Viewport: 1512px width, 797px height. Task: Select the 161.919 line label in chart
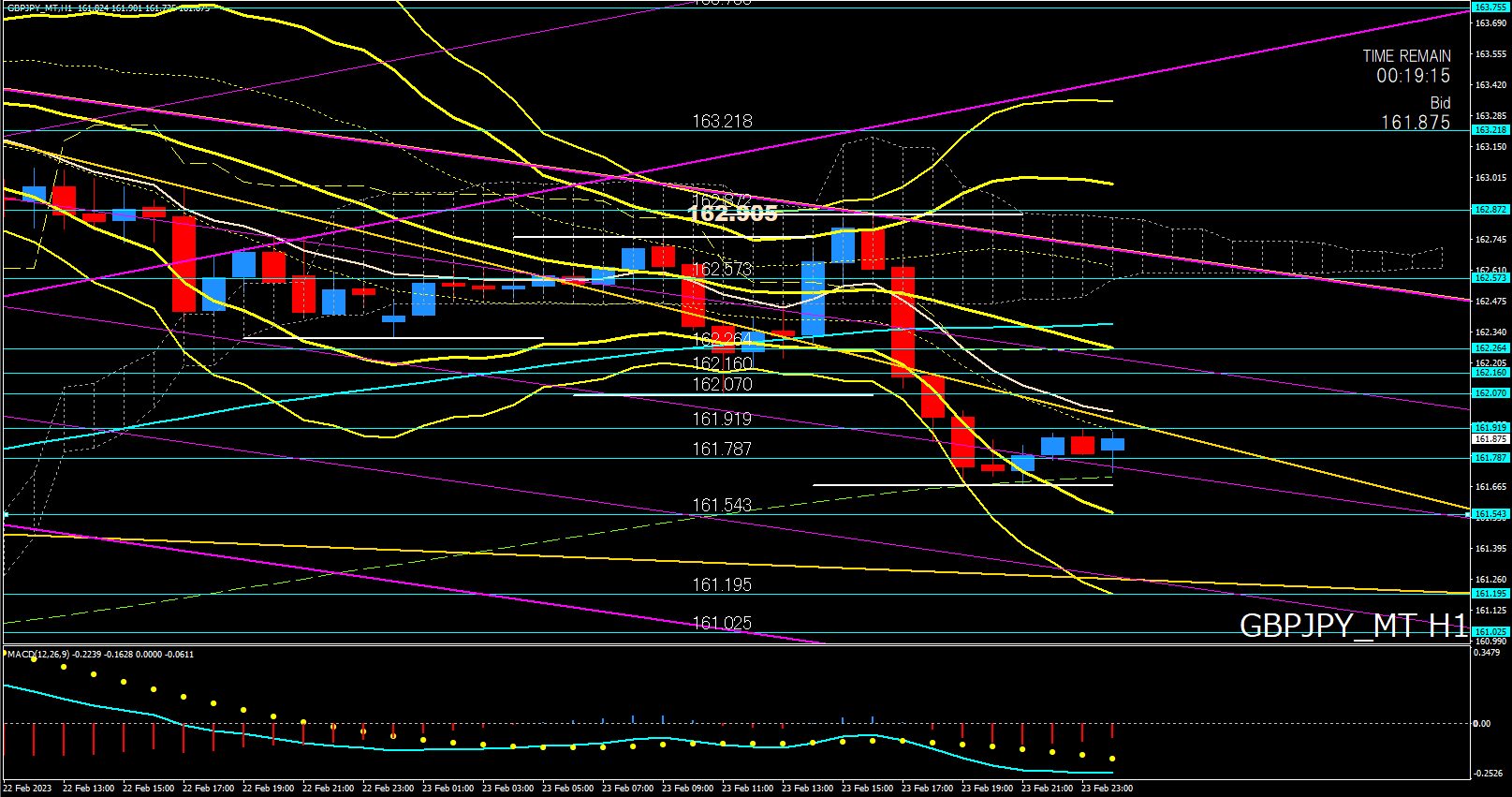[722, 420]
